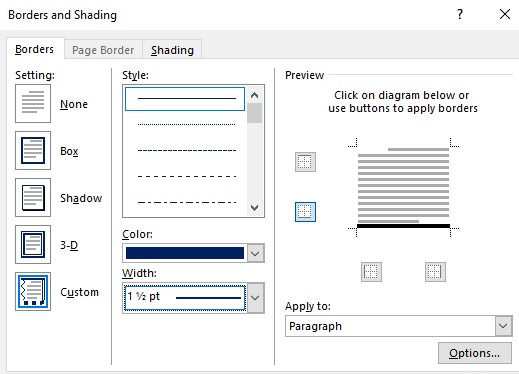
Task: Click the Shadow setting label
Action: pyautogui.click(x=81, y=198)
